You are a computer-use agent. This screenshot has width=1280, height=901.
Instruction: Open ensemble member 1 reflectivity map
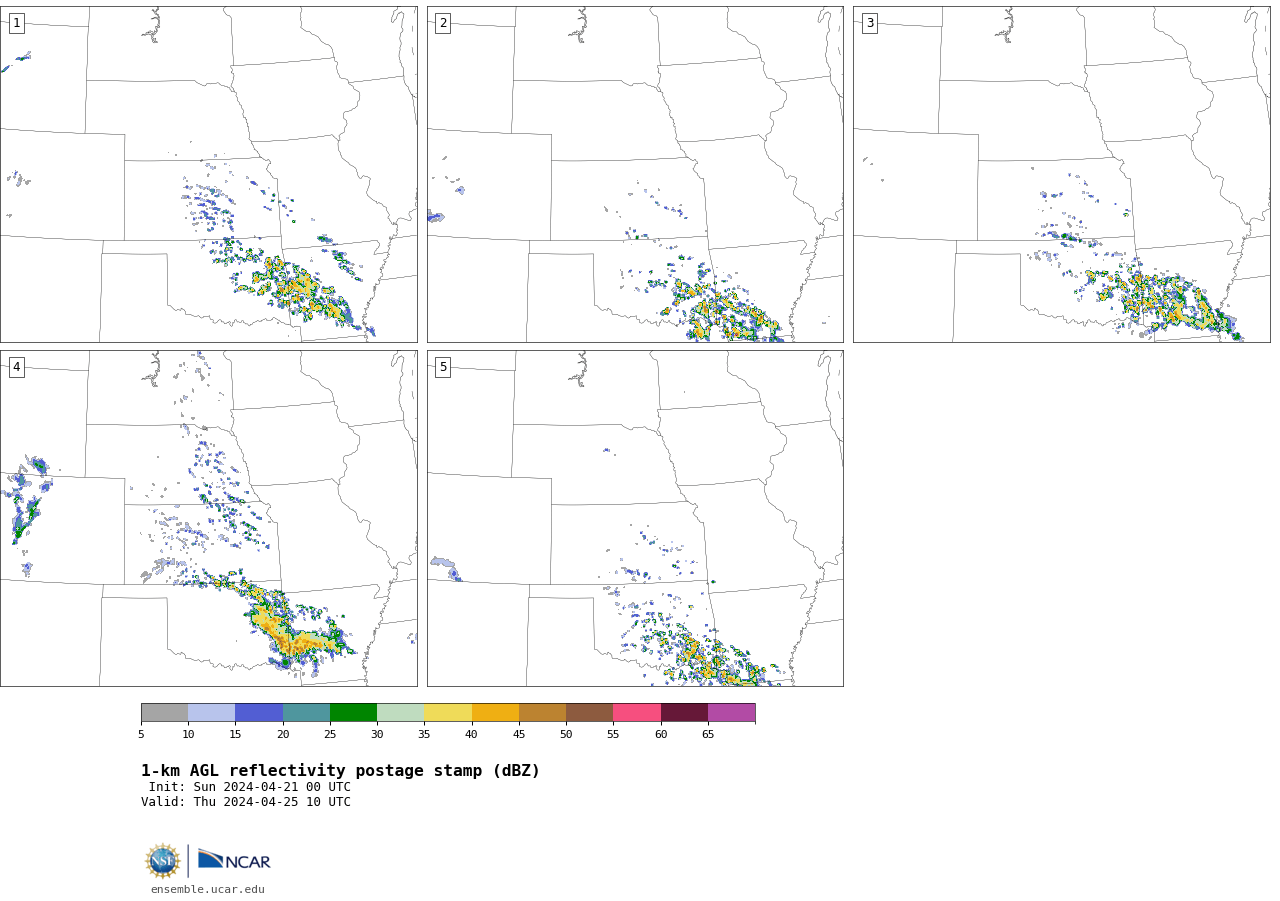click(x=209, y=174)
